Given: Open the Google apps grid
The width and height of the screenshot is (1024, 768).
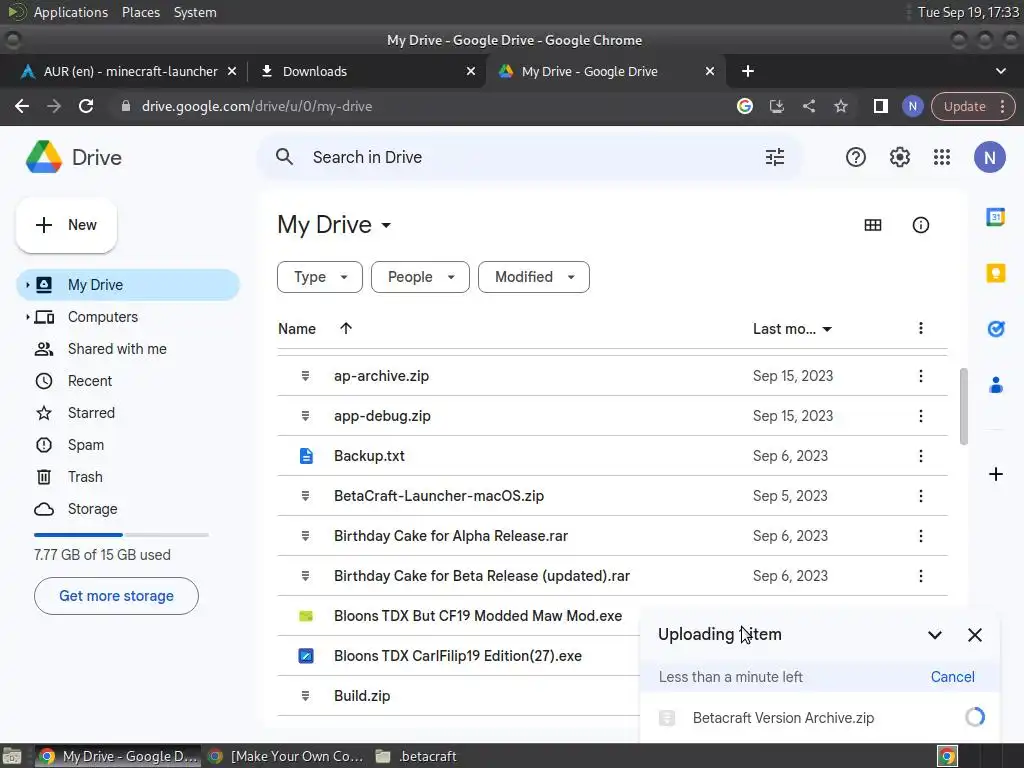Looking at the screenshot, I should click(x=942, y=157).
